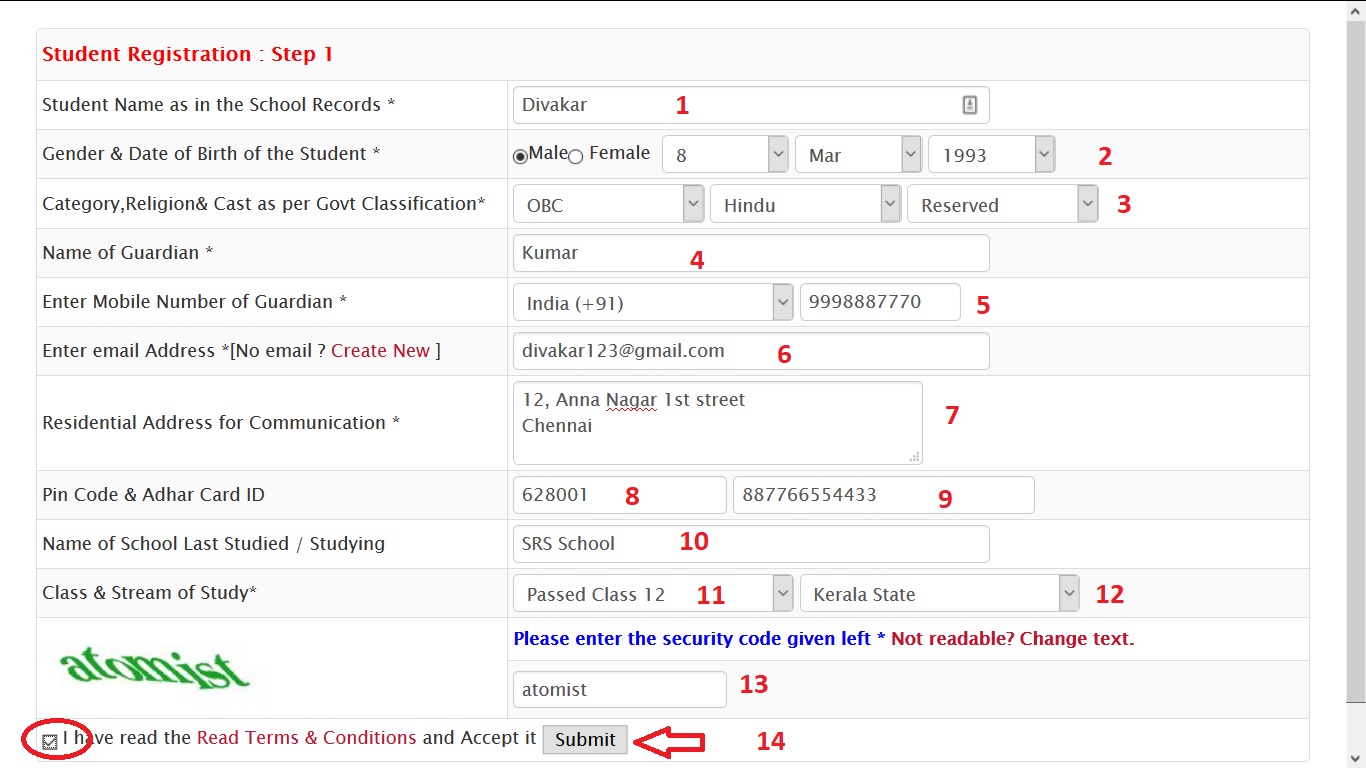Expand the birth year dropdown showing 1993

click(x=991, y=155)
